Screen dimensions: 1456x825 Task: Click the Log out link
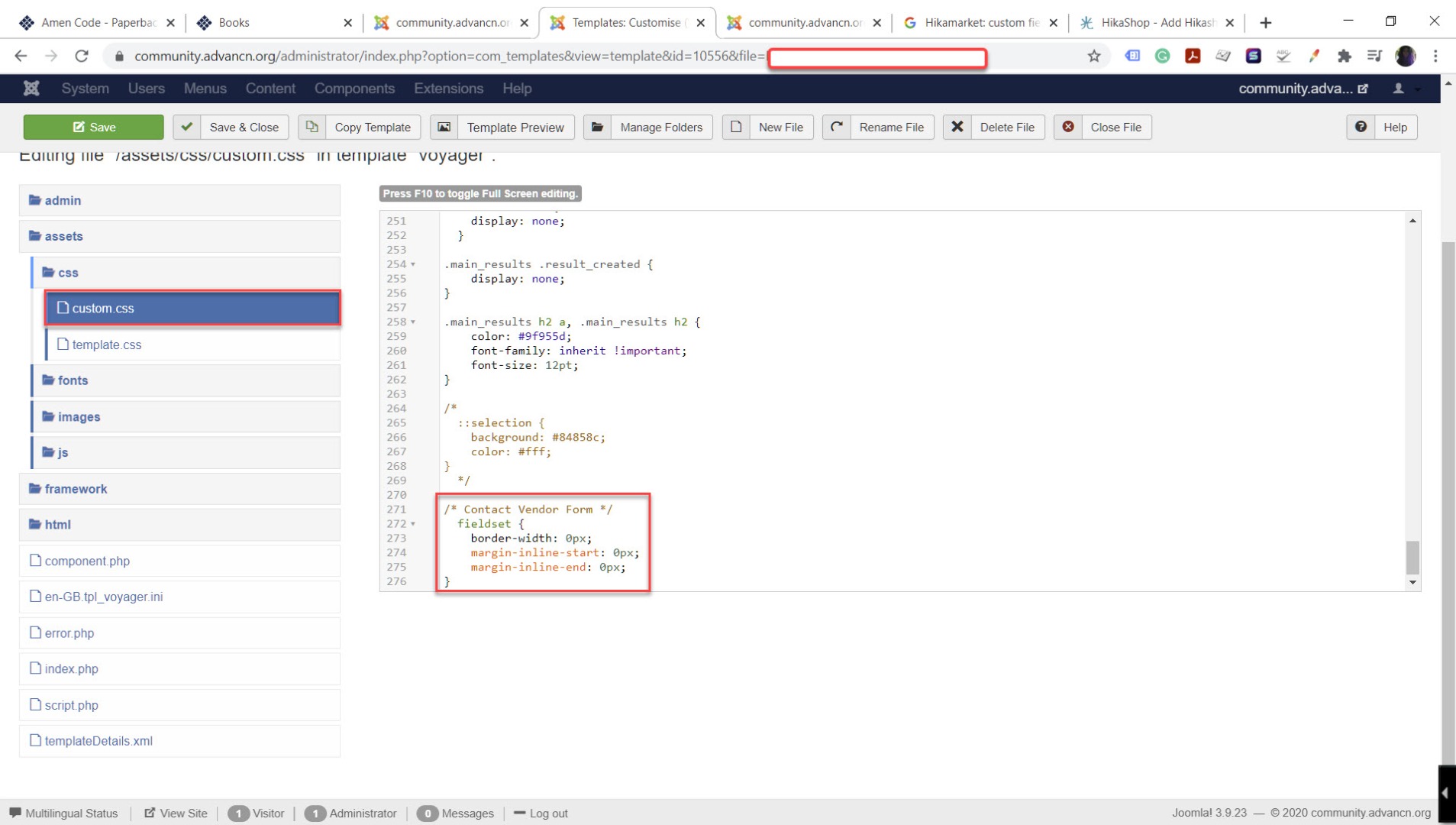click(x=547, y=814)
